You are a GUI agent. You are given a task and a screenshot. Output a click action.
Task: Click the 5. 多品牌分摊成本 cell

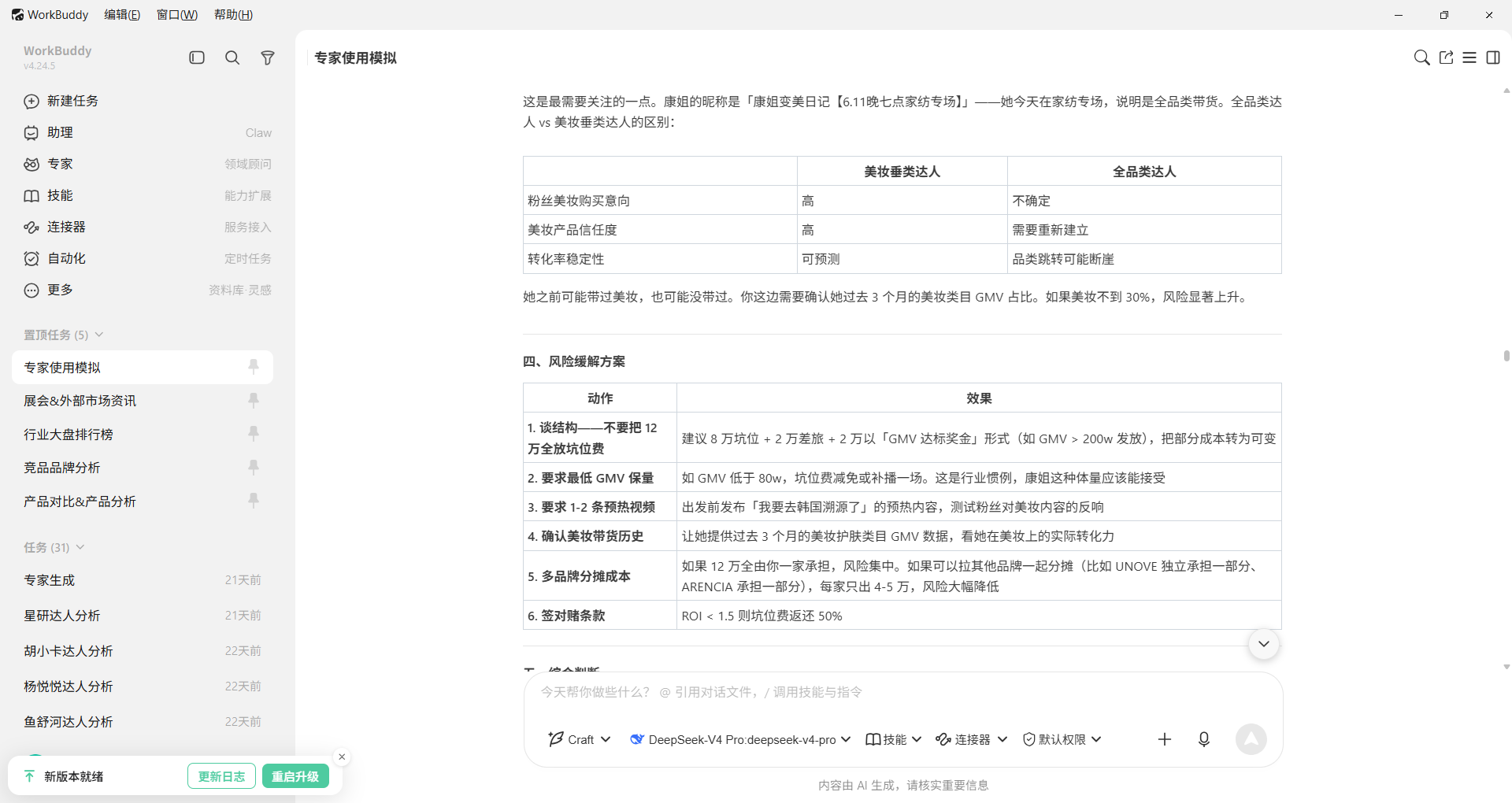pyautogui.click(x=600, y=576)
